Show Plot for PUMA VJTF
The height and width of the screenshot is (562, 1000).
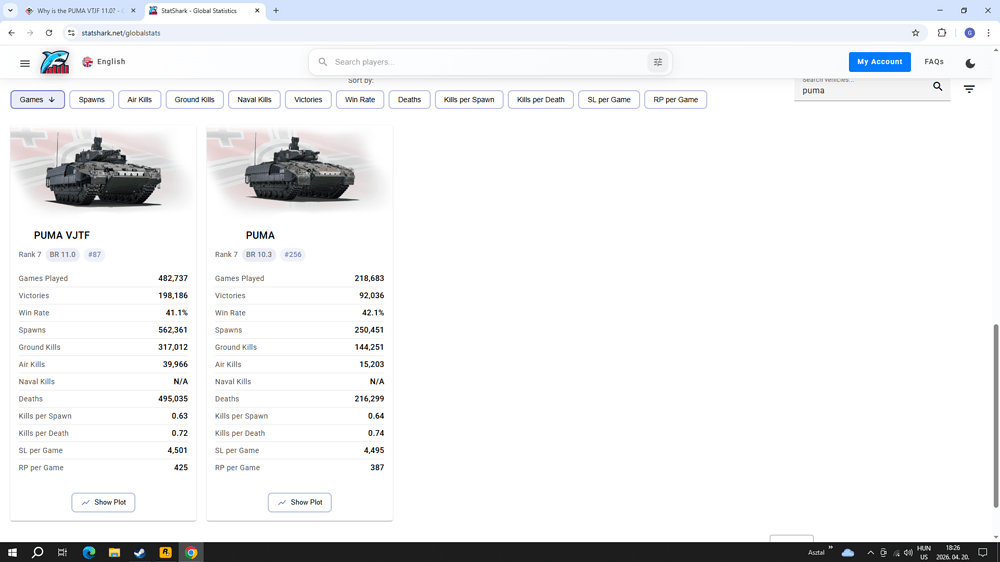(x=103, y=503)
